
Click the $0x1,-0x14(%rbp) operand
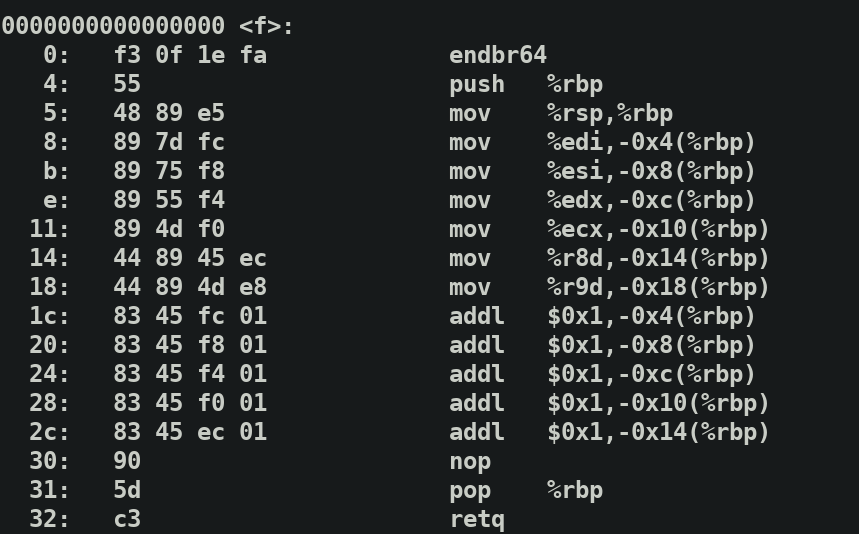658,432
